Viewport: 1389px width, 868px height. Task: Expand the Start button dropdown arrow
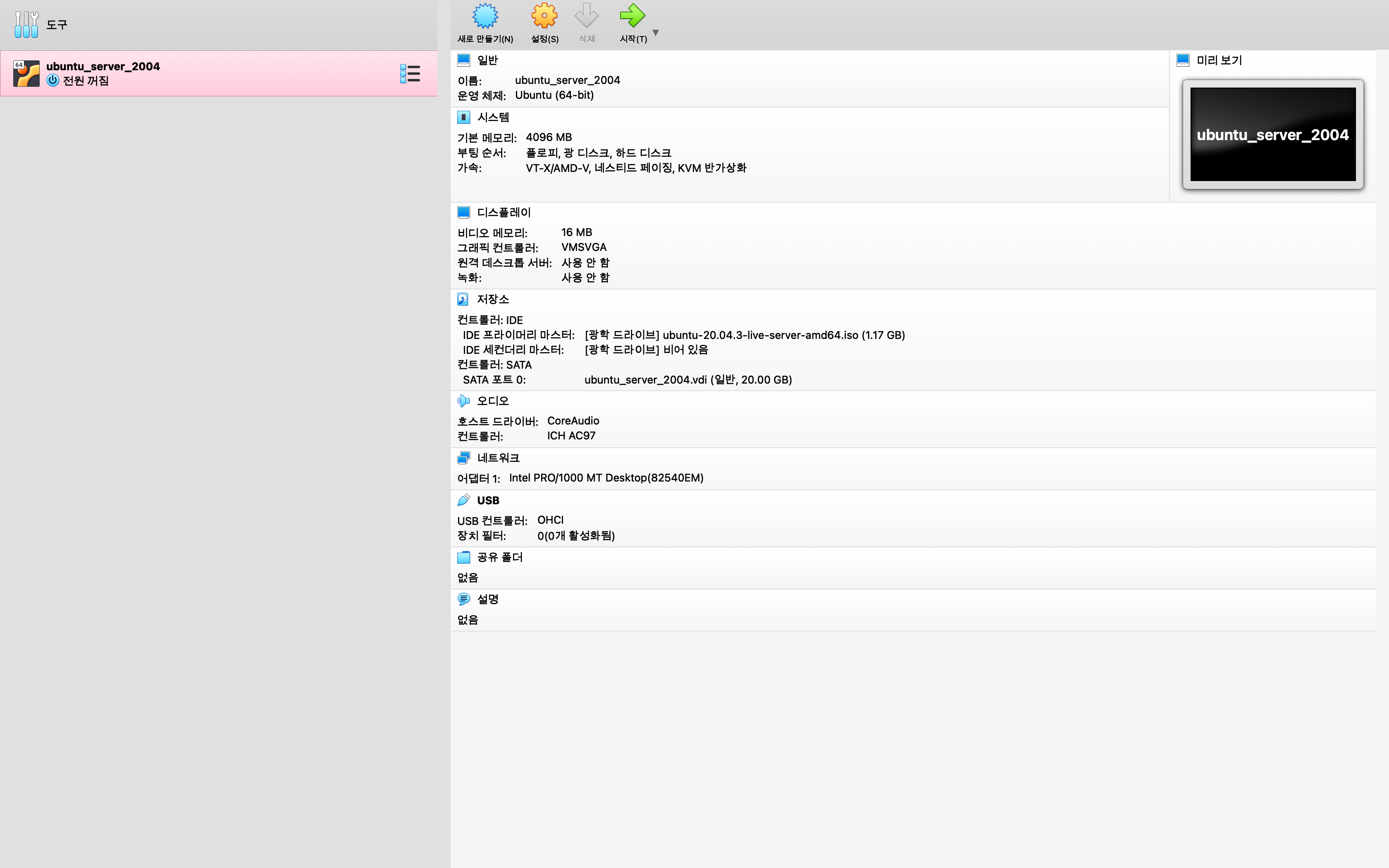coord(656,33)
